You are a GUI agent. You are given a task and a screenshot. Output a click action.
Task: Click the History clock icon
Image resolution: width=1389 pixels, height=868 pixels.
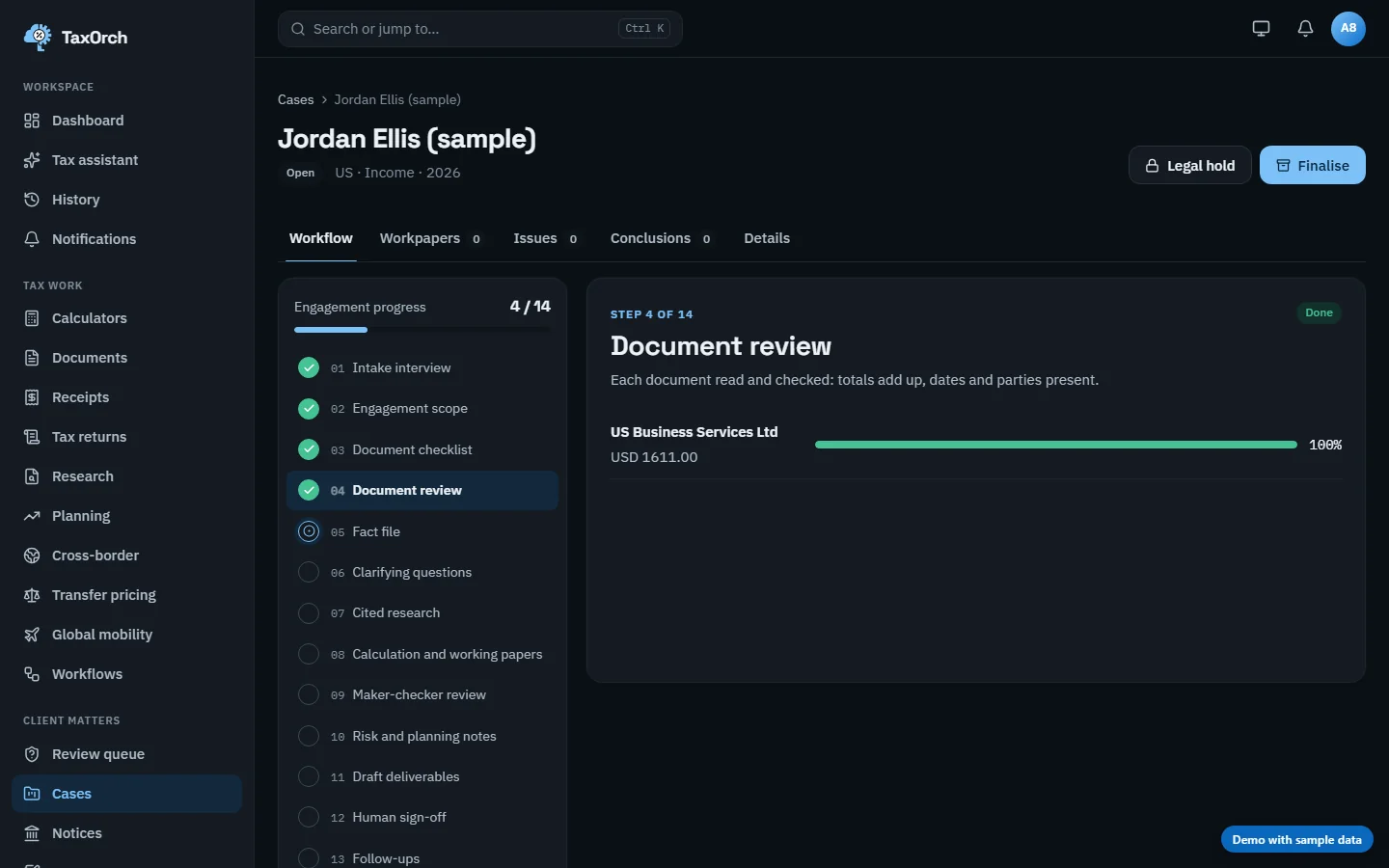(x=32, y=200)
